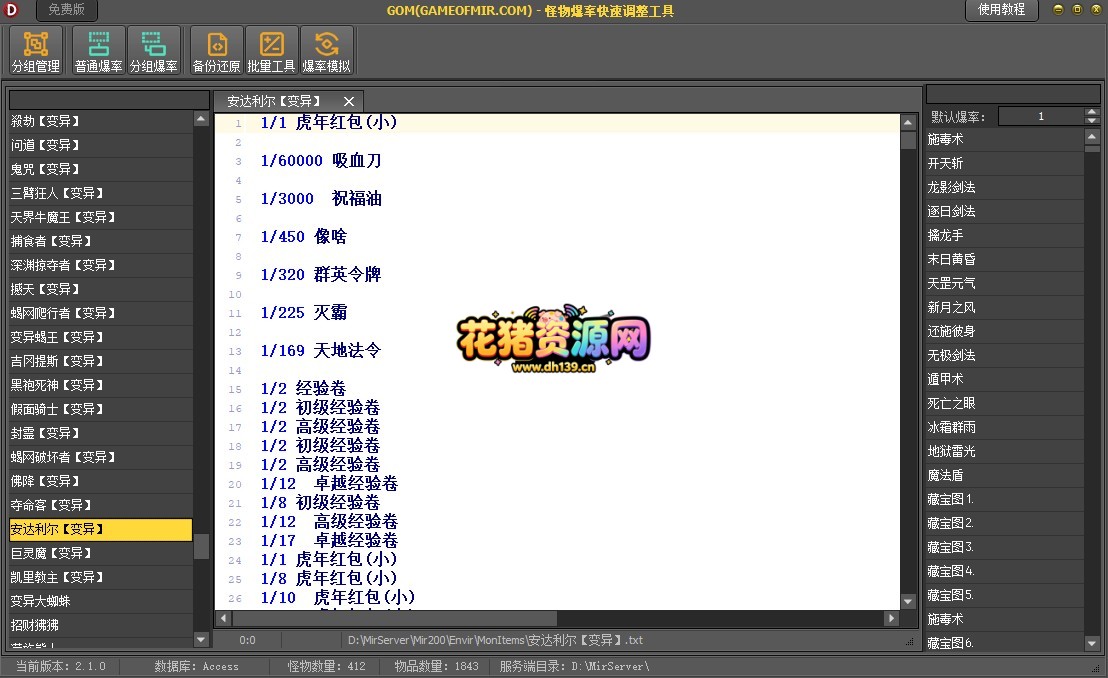
Task: Place cursor on line 1/320 群英令牌
Action: (321, 275)
